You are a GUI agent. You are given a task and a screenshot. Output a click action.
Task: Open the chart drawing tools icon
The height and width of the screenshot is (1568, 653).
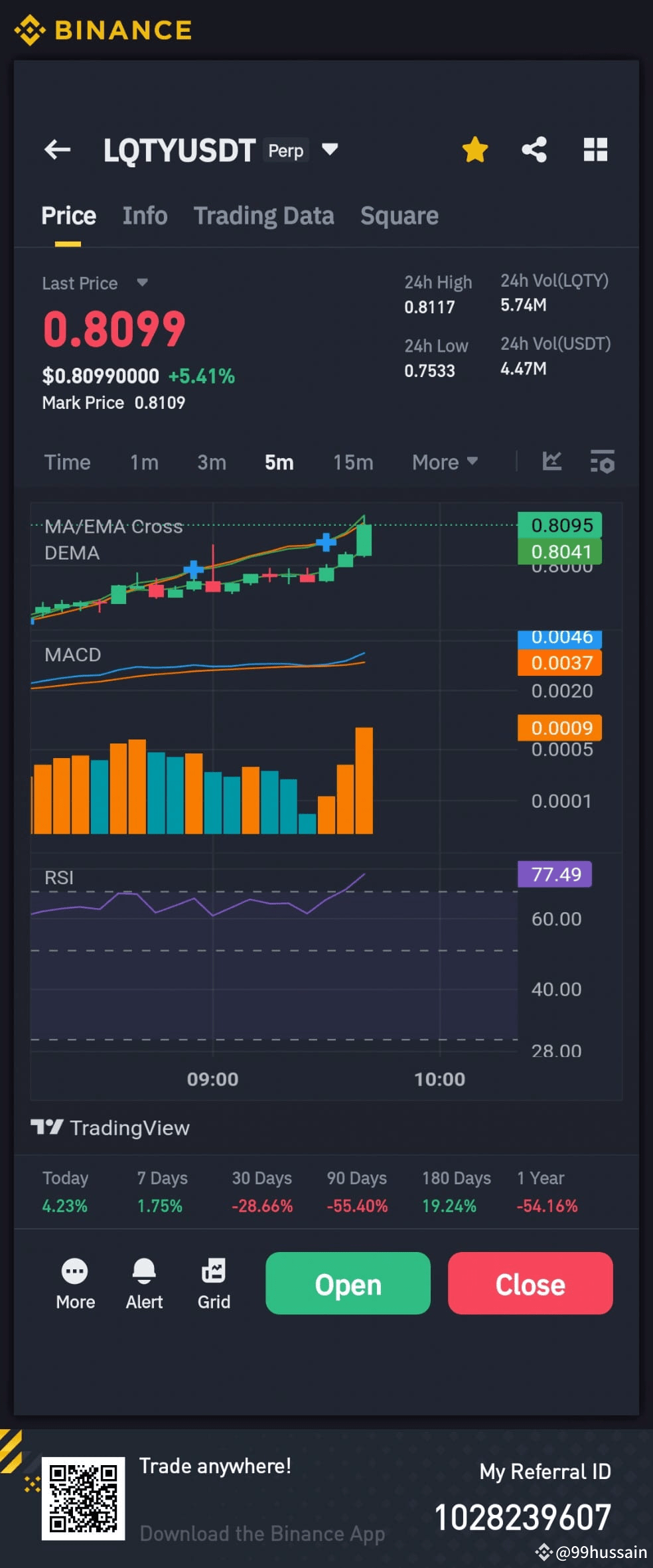552,461
